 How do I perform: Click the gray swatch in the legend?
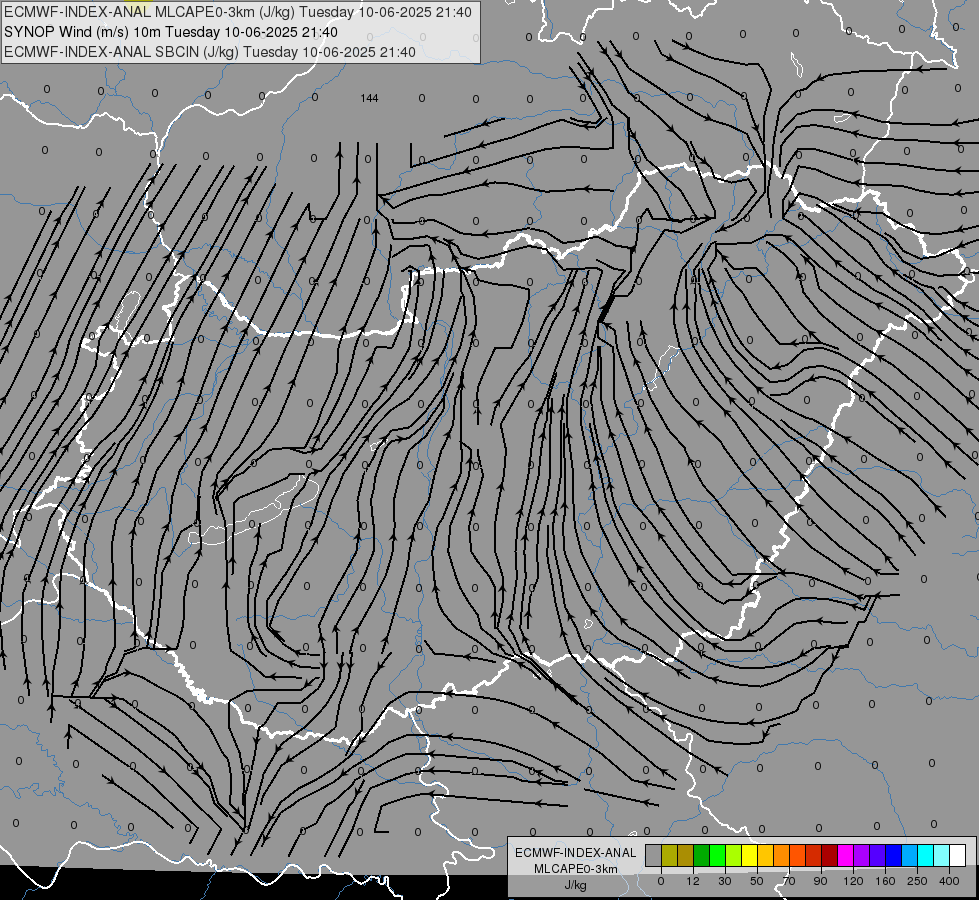[654, 855]
